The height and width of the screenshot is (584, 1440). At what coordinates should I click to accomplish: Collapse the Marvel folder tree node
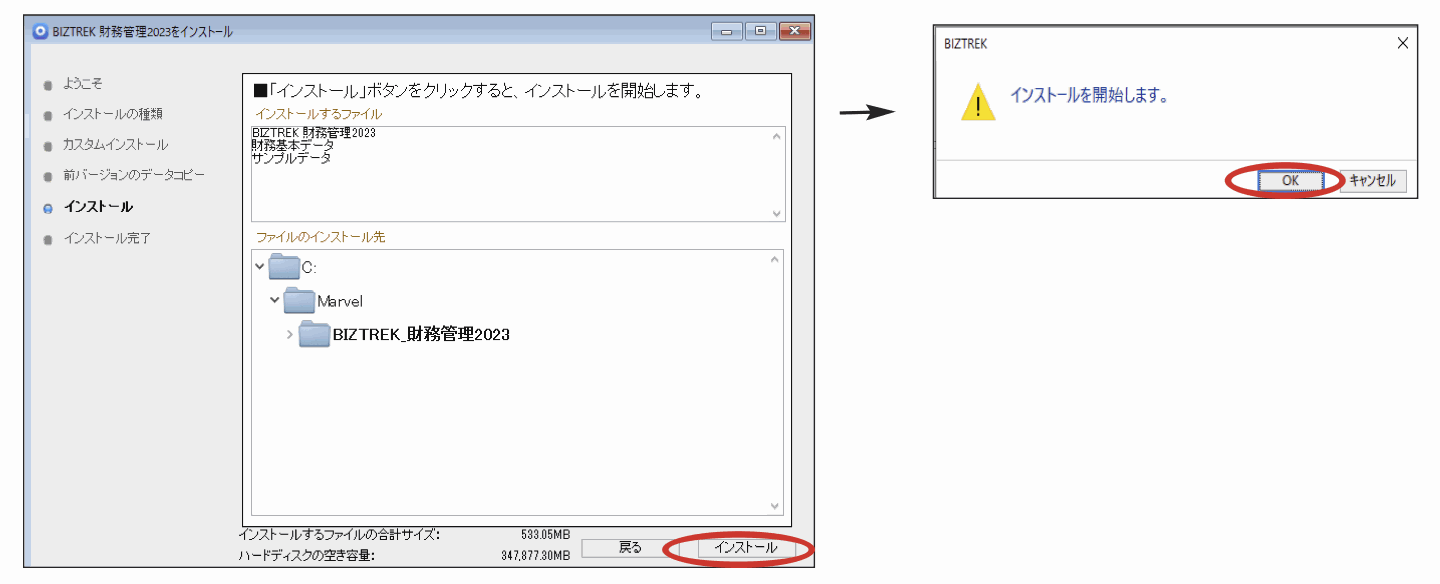(275, 300)
